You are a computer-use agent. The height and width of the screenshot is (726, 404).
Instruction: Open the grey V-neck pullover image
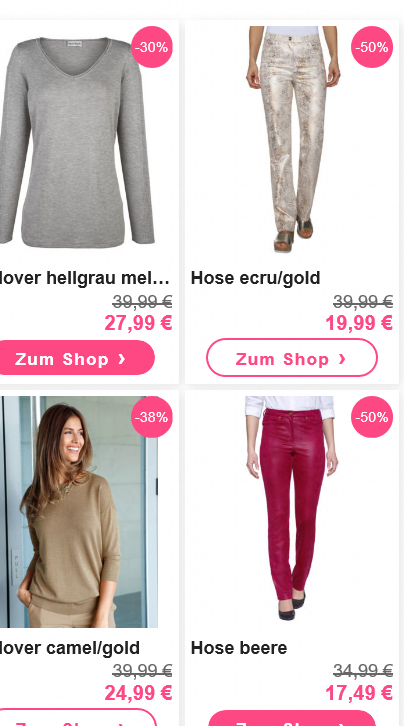click(x=77, y=141)
